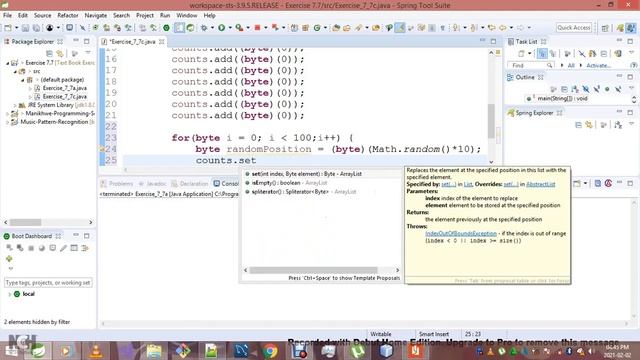The width and height of the screenshot is (640, 360).
Task: Minimize the Package Explorer panel
Action: pyautogui.click(x=76, y=41)
